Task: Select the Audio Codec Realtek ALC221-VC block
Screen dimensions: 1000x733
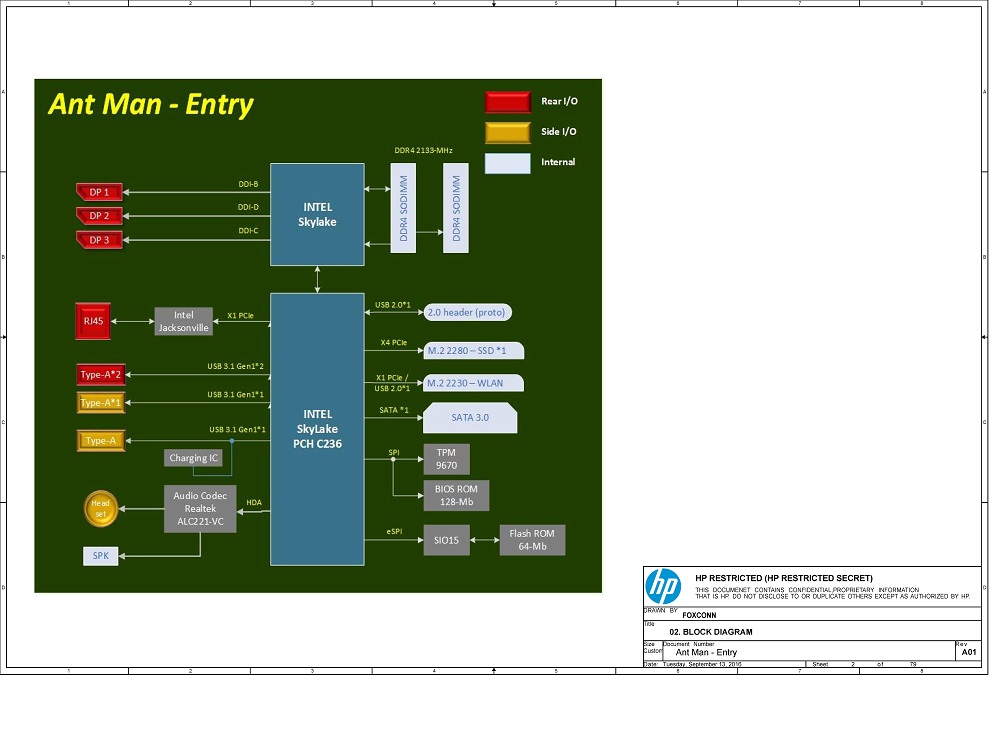Action: tap(200, 508)
